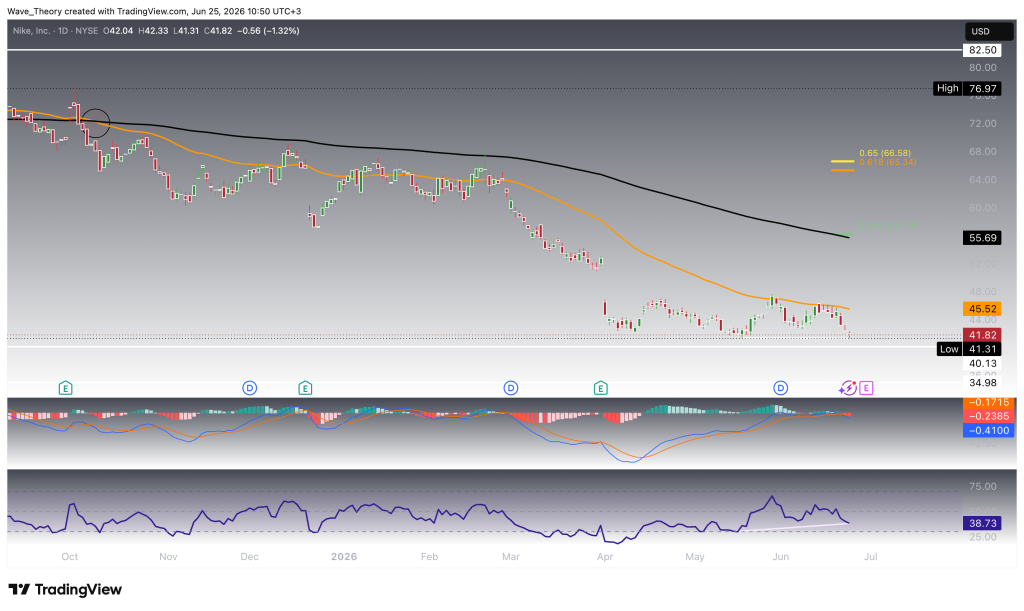Click the Feb label on time axis
The width and height of the screenshot is (1024, 611).
429,557
